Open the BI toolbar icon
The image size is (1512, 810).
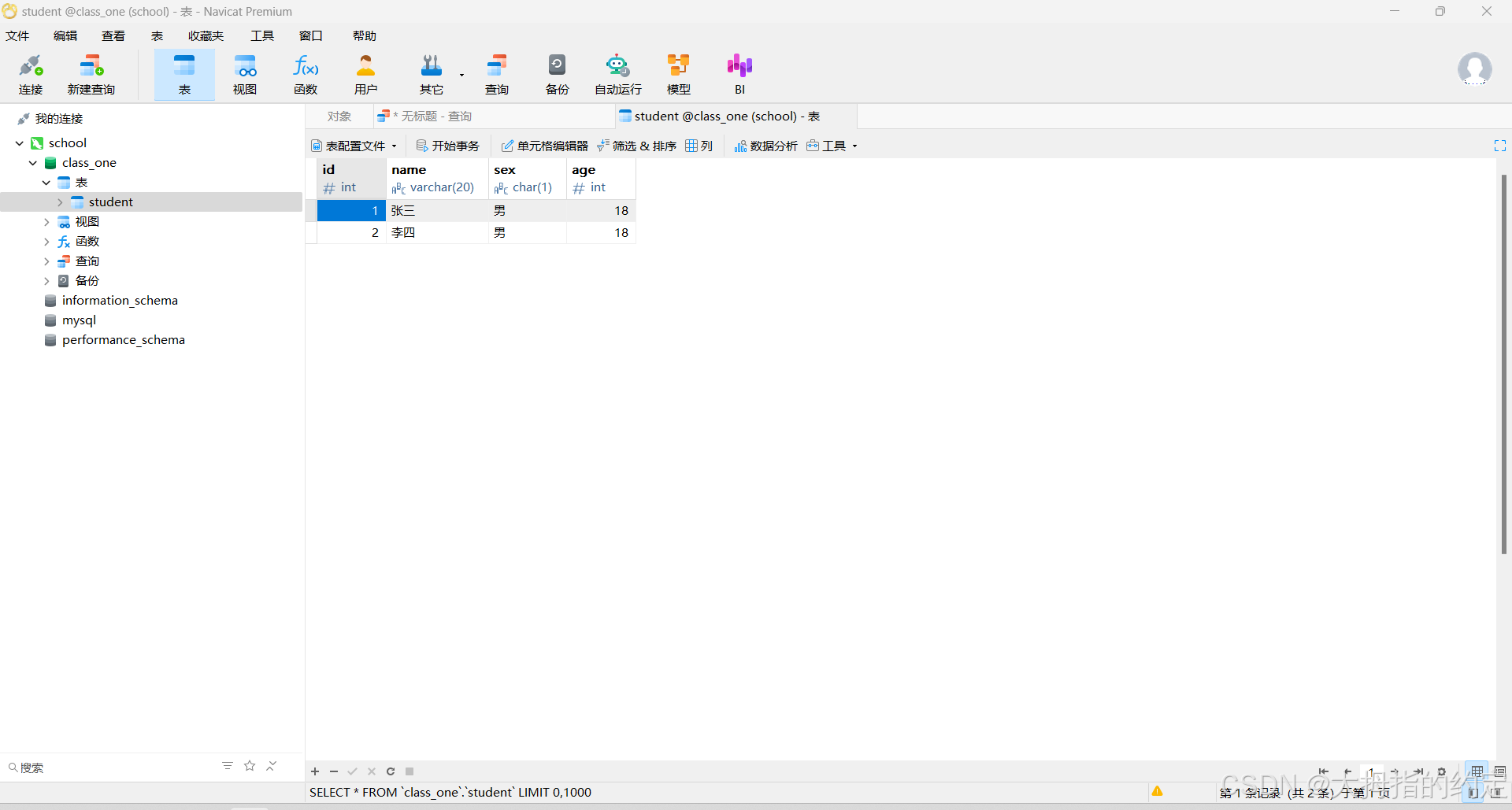click(x=739, y=74)
